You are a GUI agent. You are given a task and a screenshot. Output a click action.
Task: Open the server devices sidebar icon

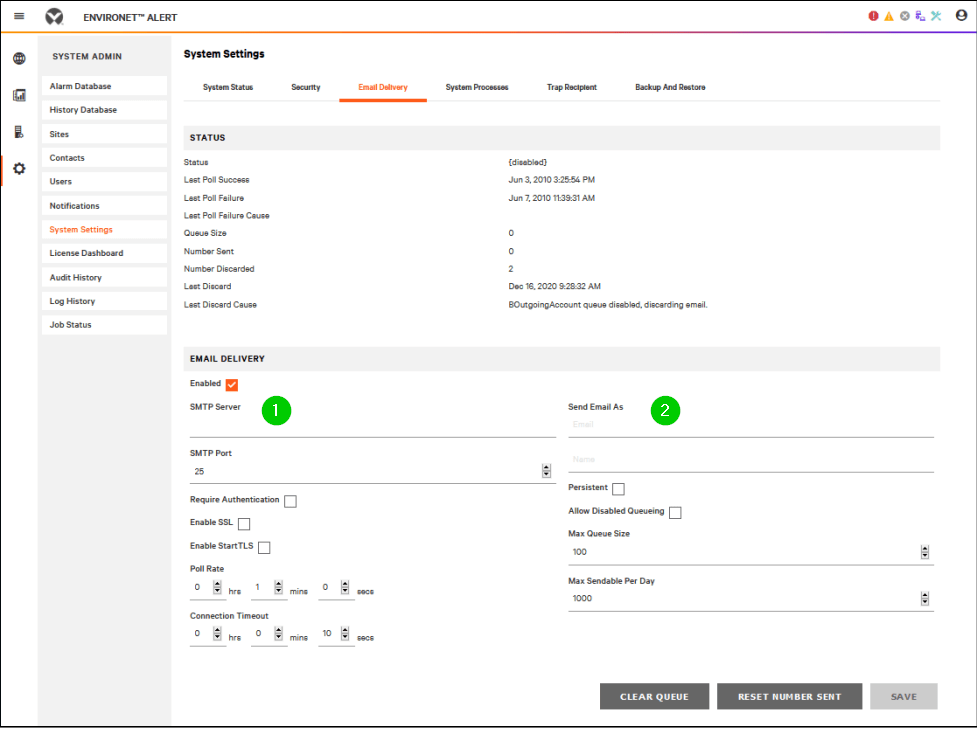click(19, 132)
